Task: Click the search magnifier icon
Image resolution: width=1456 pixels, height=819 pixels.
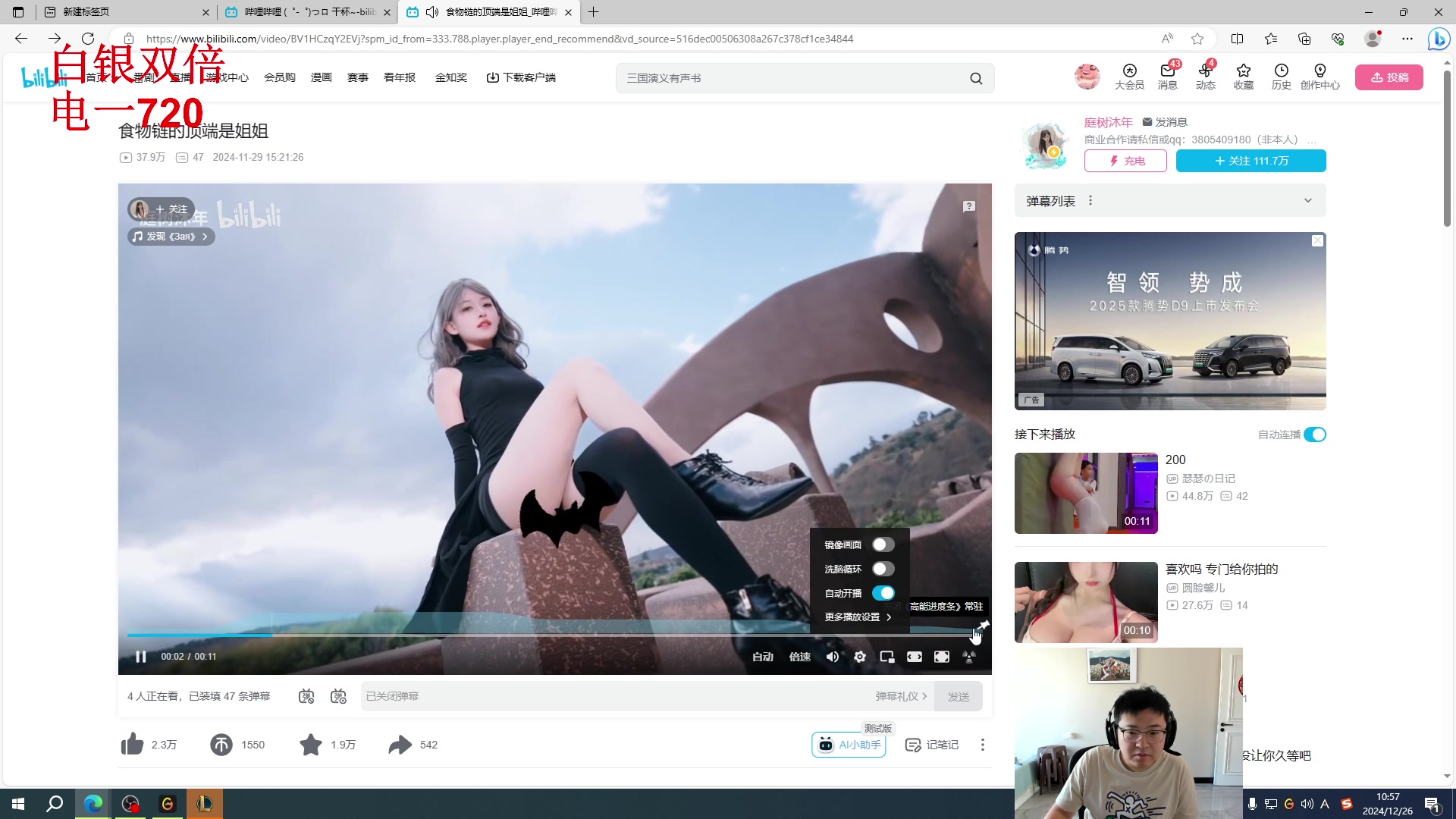Action: click(x=976, y=78)
